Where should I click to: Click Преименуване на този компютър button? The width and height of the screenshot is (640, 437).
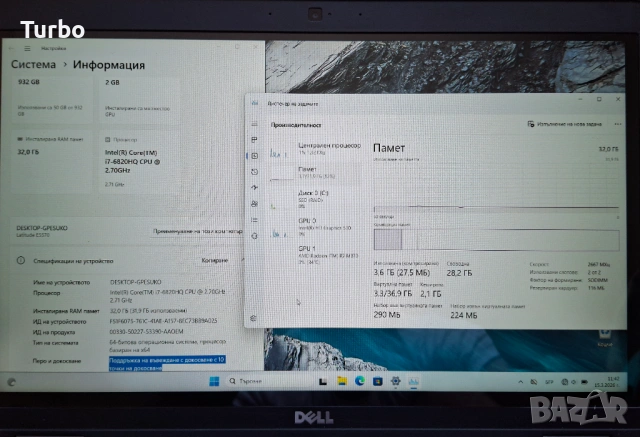coord(198,231)
